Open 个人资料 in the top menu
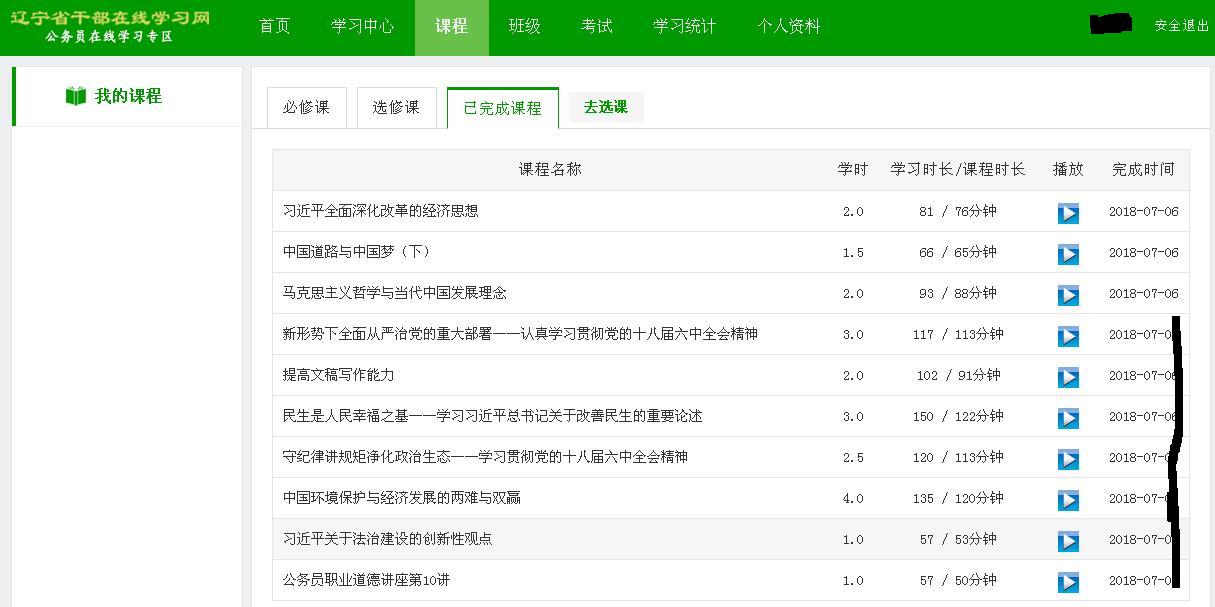This screenshot has width=1215, height=607. point(788,27)
